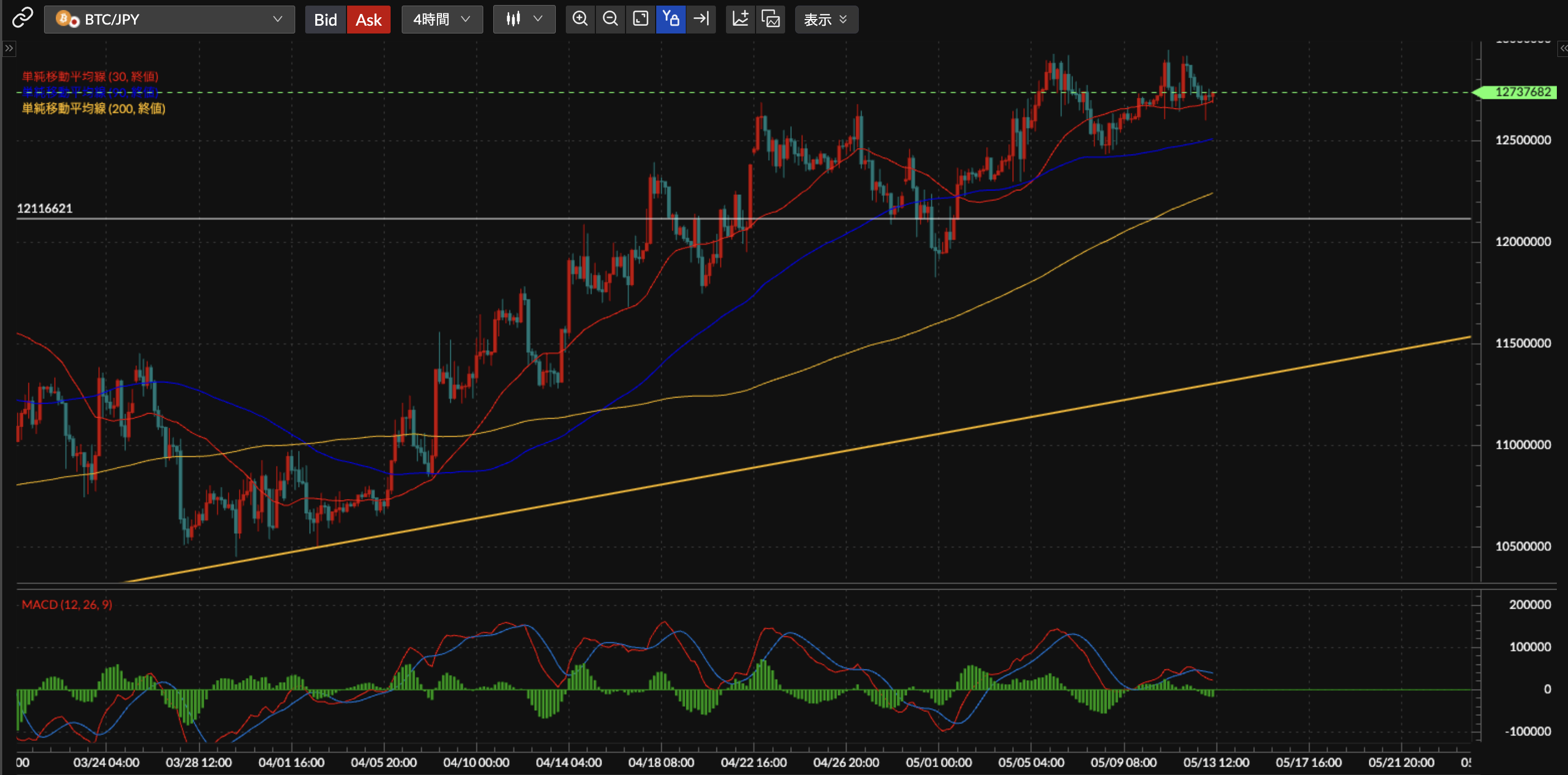
Task: Click the 04/22 16:00 time axis label
Action: coord(754,763)
